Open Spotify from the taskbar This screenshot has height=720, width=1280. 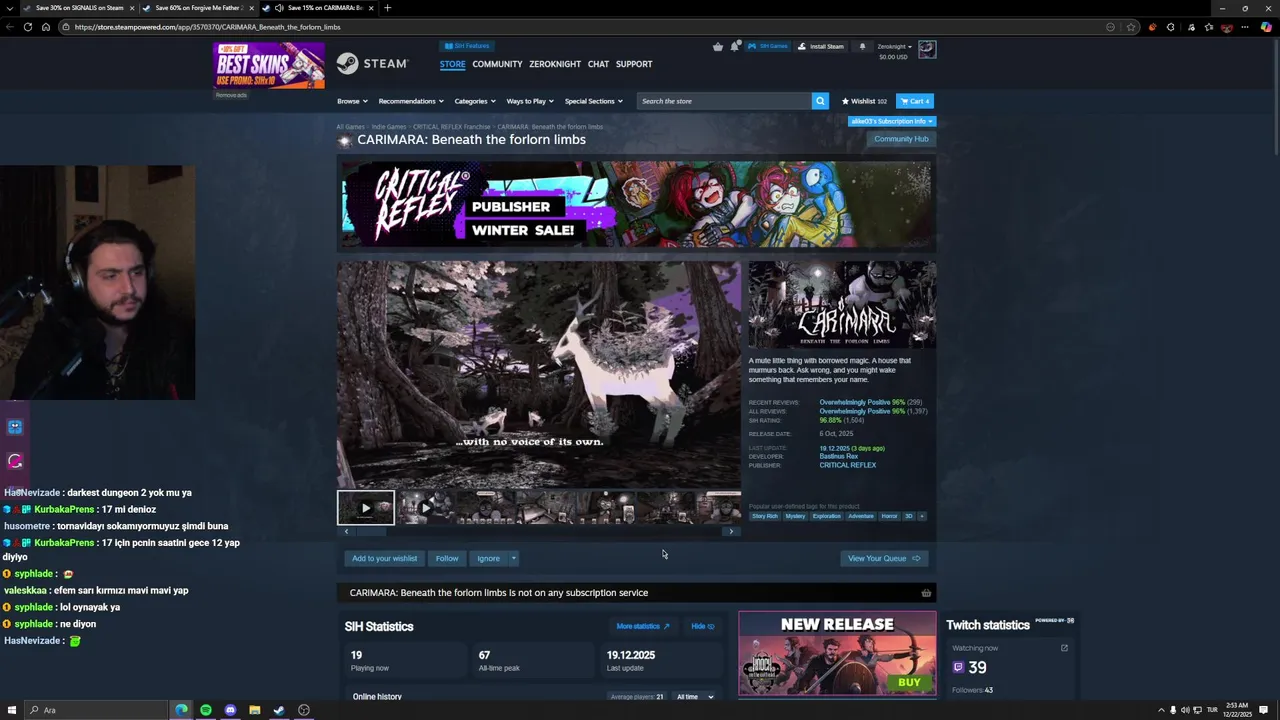click(x=206, y=710)
